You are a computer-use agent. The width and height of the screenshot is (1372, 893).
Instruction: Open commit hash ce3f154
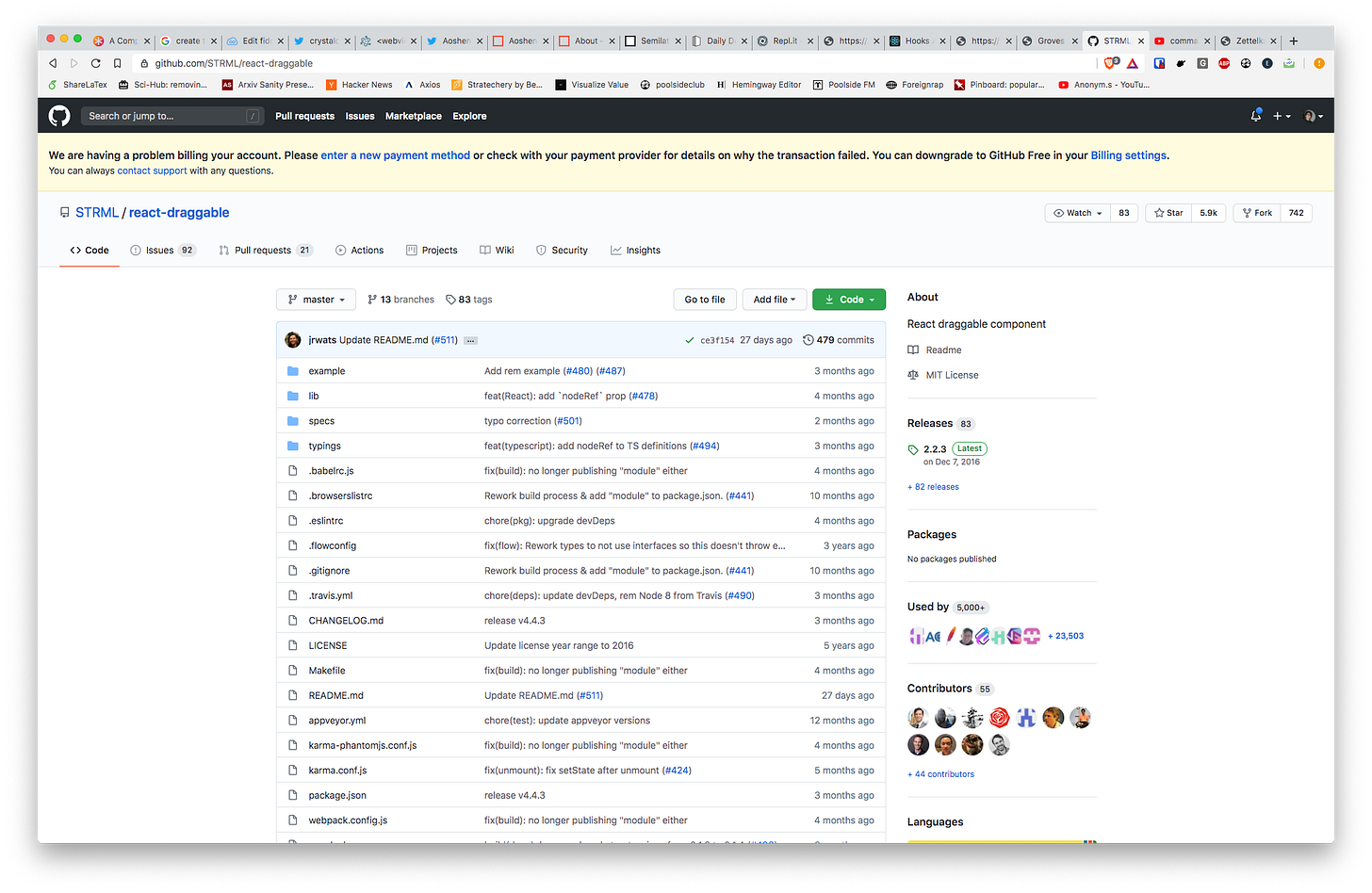point(717,341)
